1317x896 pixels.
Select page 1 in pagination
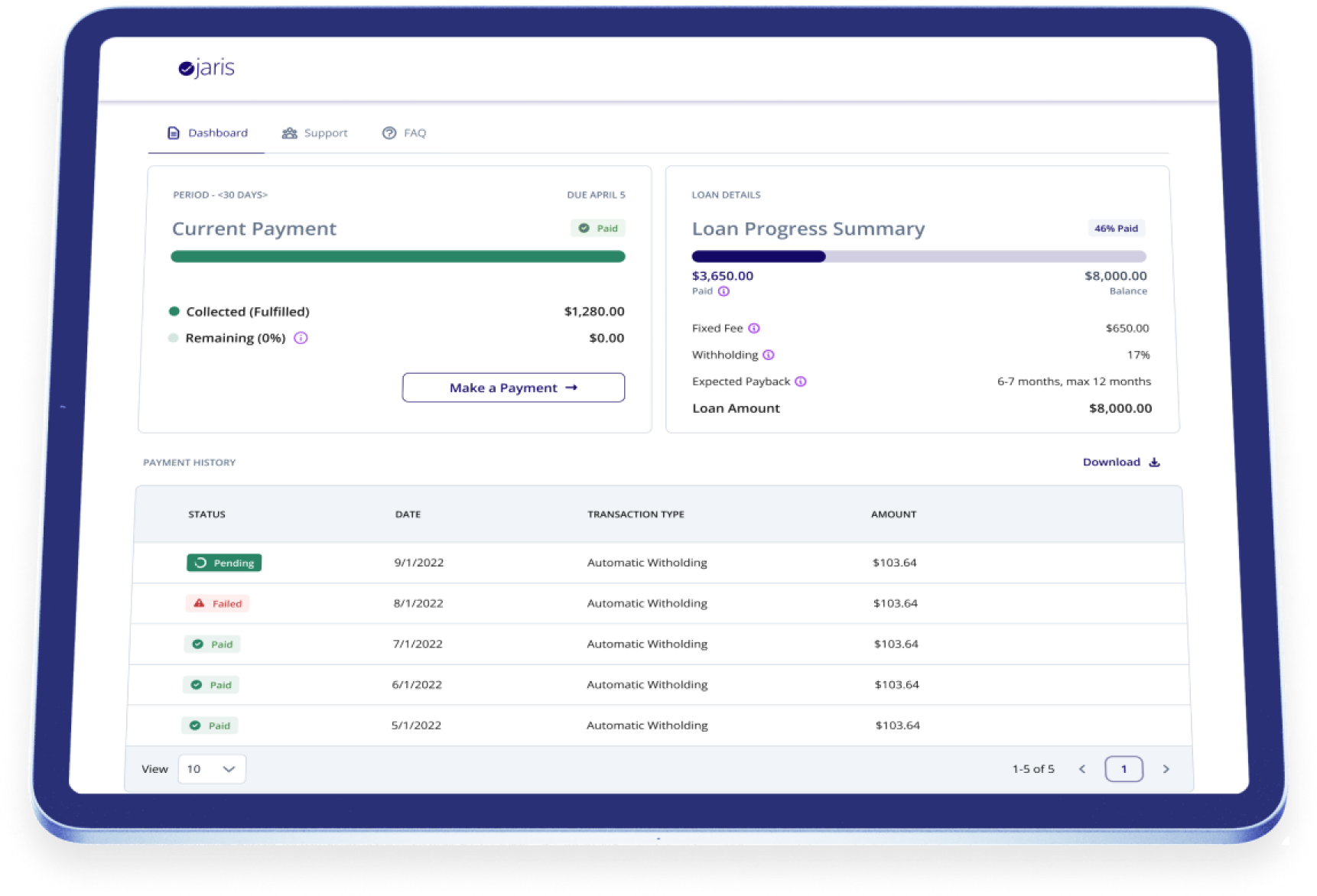(1124, 768)
